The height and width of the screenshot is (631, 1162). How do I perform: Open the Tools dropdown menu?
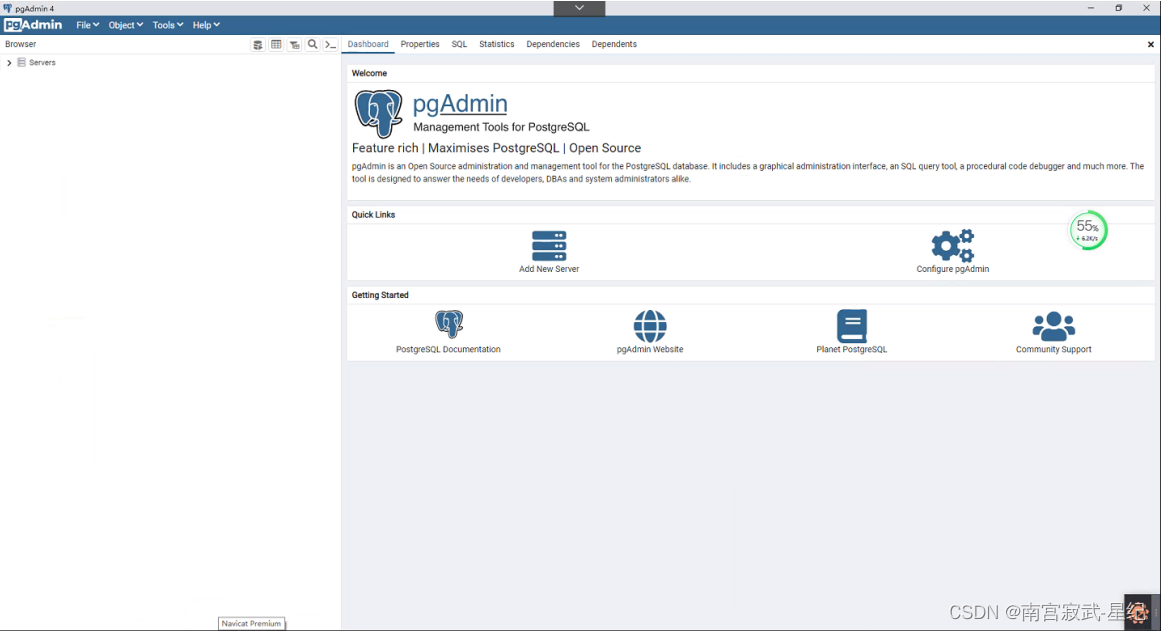point(167,25)
